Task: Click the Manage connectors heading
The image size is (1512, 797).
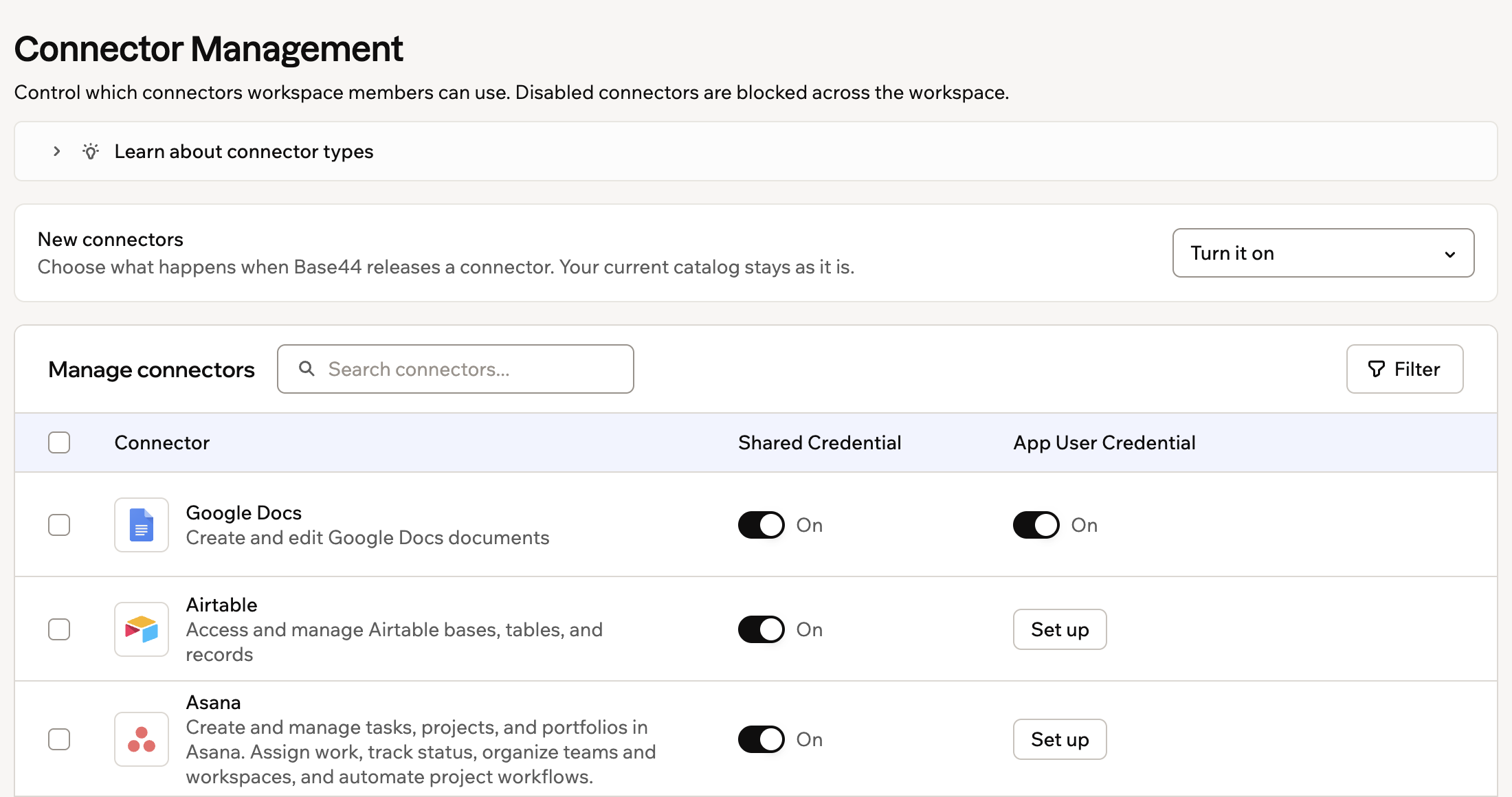Action: (151, 370)
